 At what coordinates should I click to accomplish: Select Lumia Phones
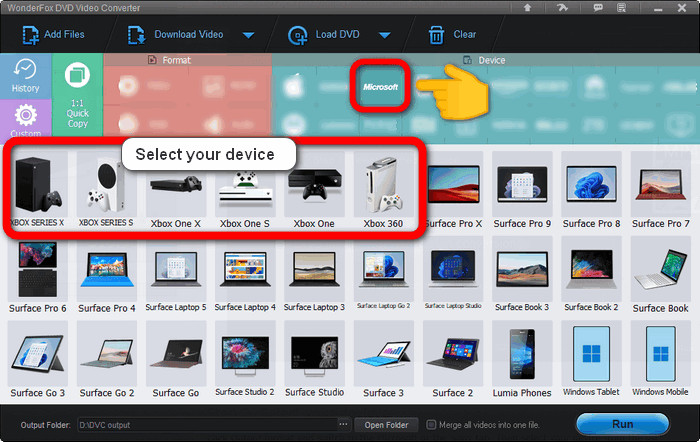(522, 360)
